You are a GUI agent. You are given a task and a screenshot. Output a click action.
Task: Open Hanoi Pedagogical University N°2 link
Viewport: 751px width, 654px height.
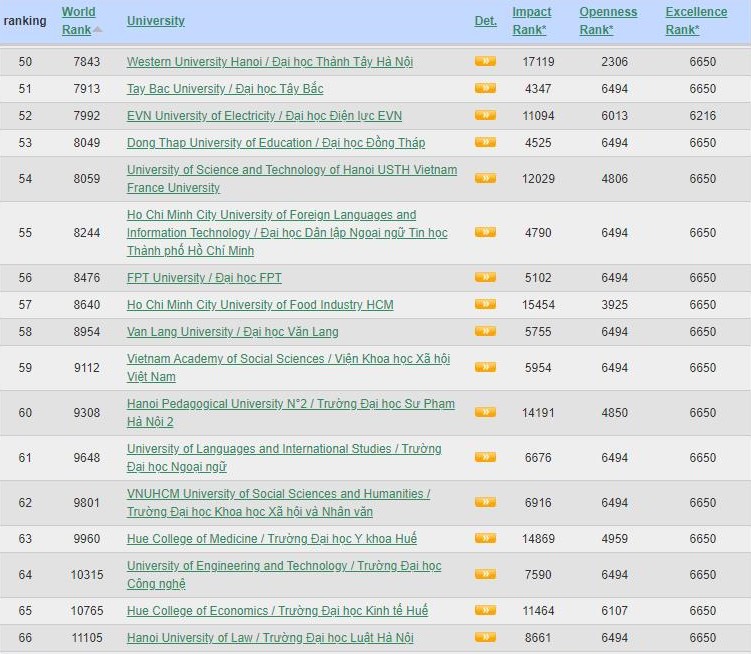(291, 413)
